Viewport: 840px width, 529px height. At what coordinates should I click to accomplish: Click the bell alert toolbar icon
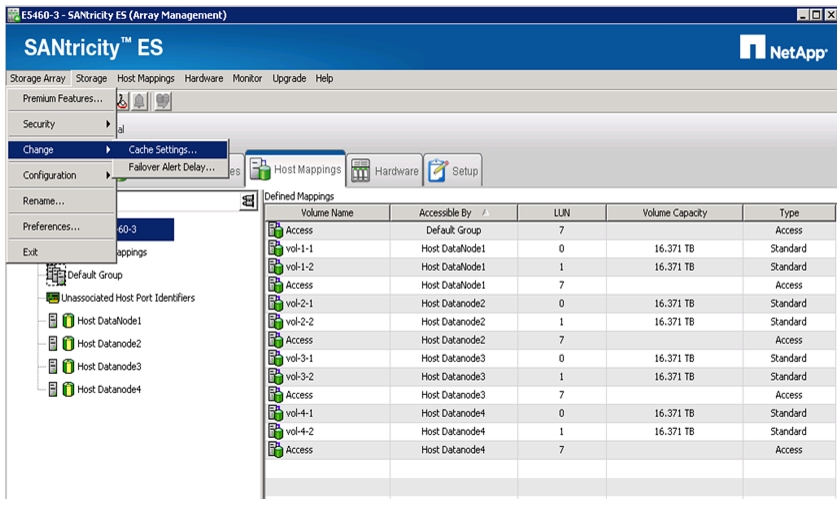pos(139,101)
